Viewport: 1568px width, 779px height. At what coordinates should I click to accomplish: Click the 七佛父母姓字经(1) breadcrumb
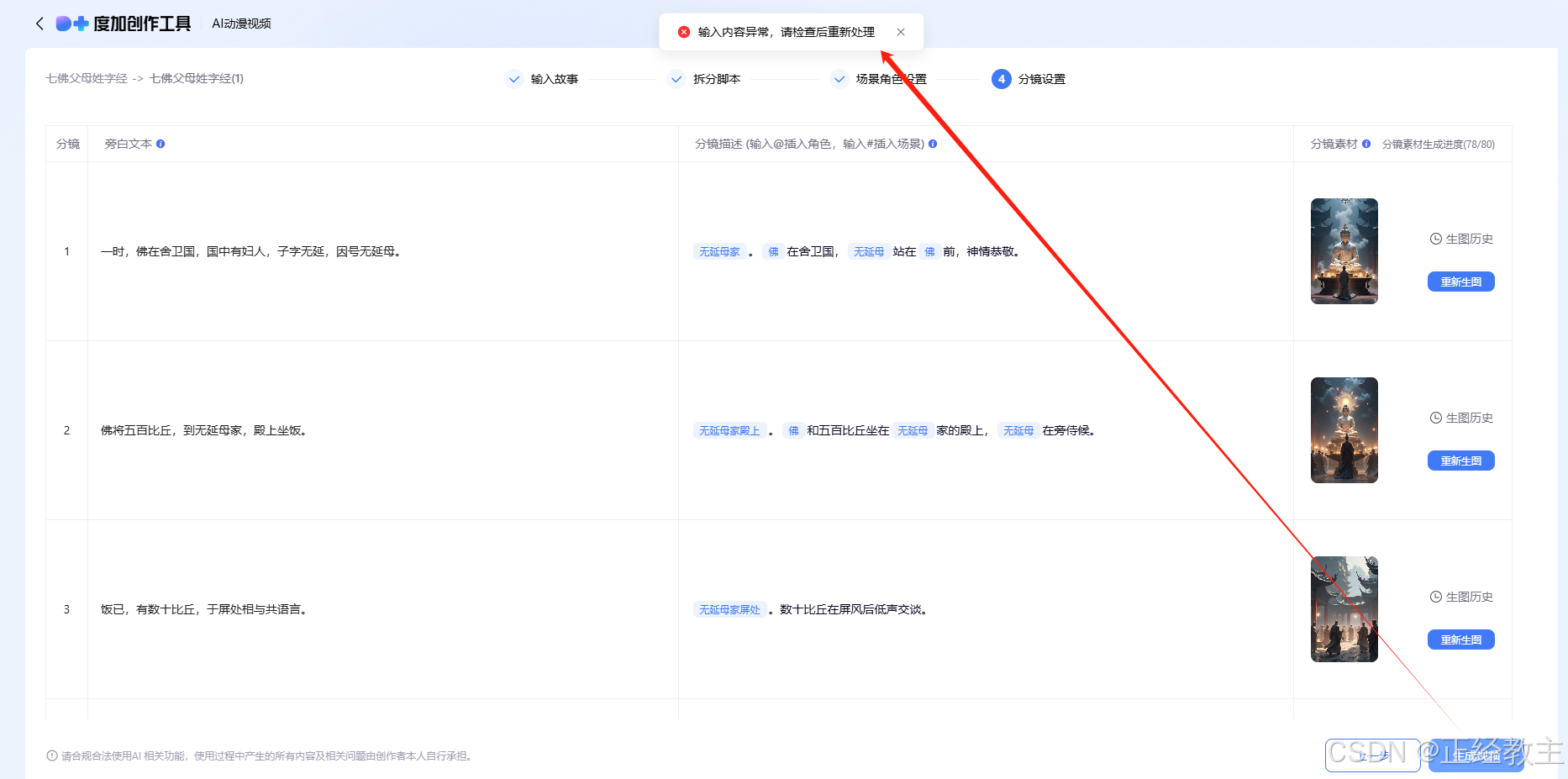[x=197, y=78]
